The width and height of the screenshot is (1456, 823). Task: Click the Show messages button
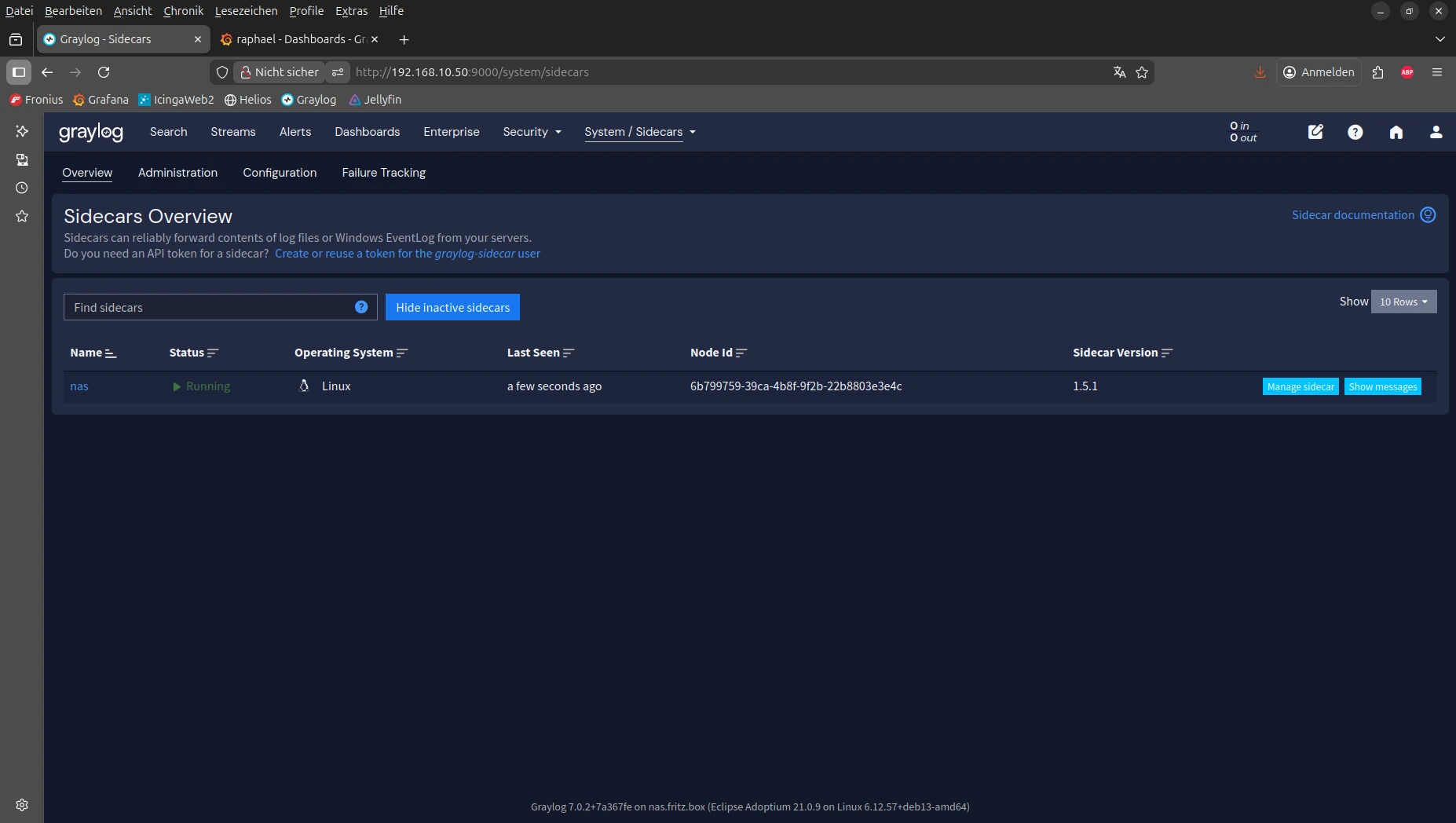pos(1382,386)
